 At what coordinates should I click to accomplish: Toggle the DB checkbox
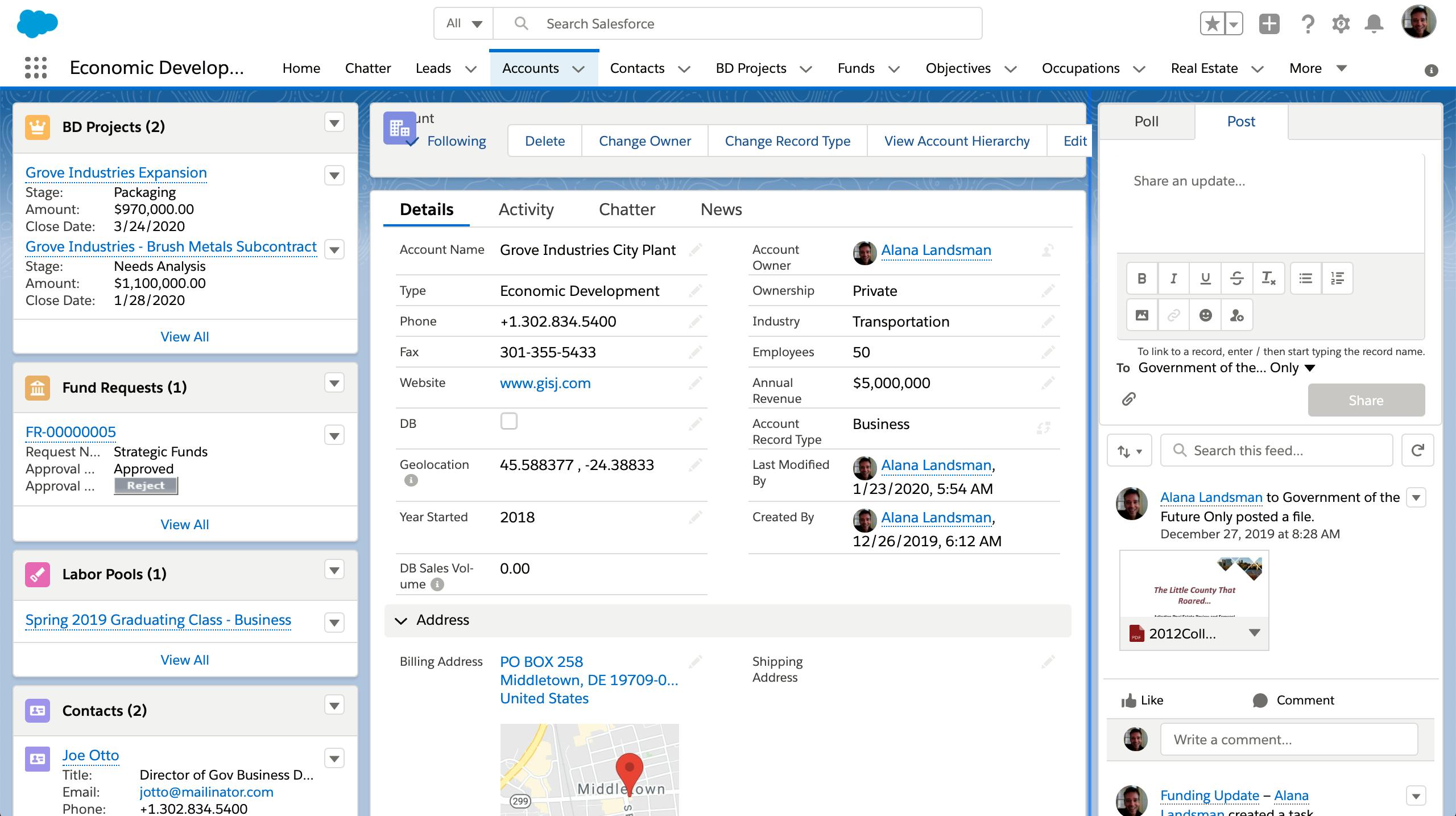click(x=509, y=421)
